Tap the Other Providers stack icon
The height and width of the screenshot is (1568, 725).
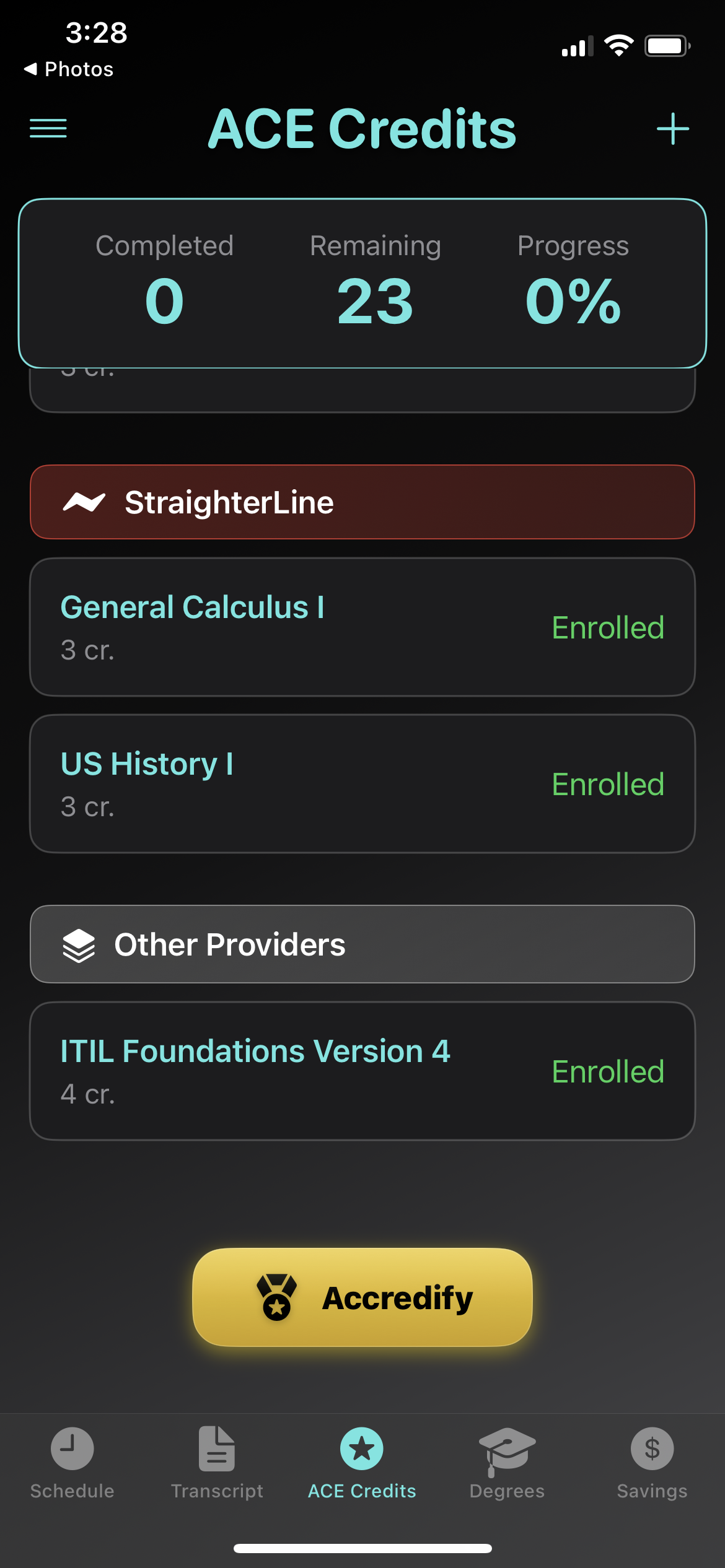tap(79, 945)
